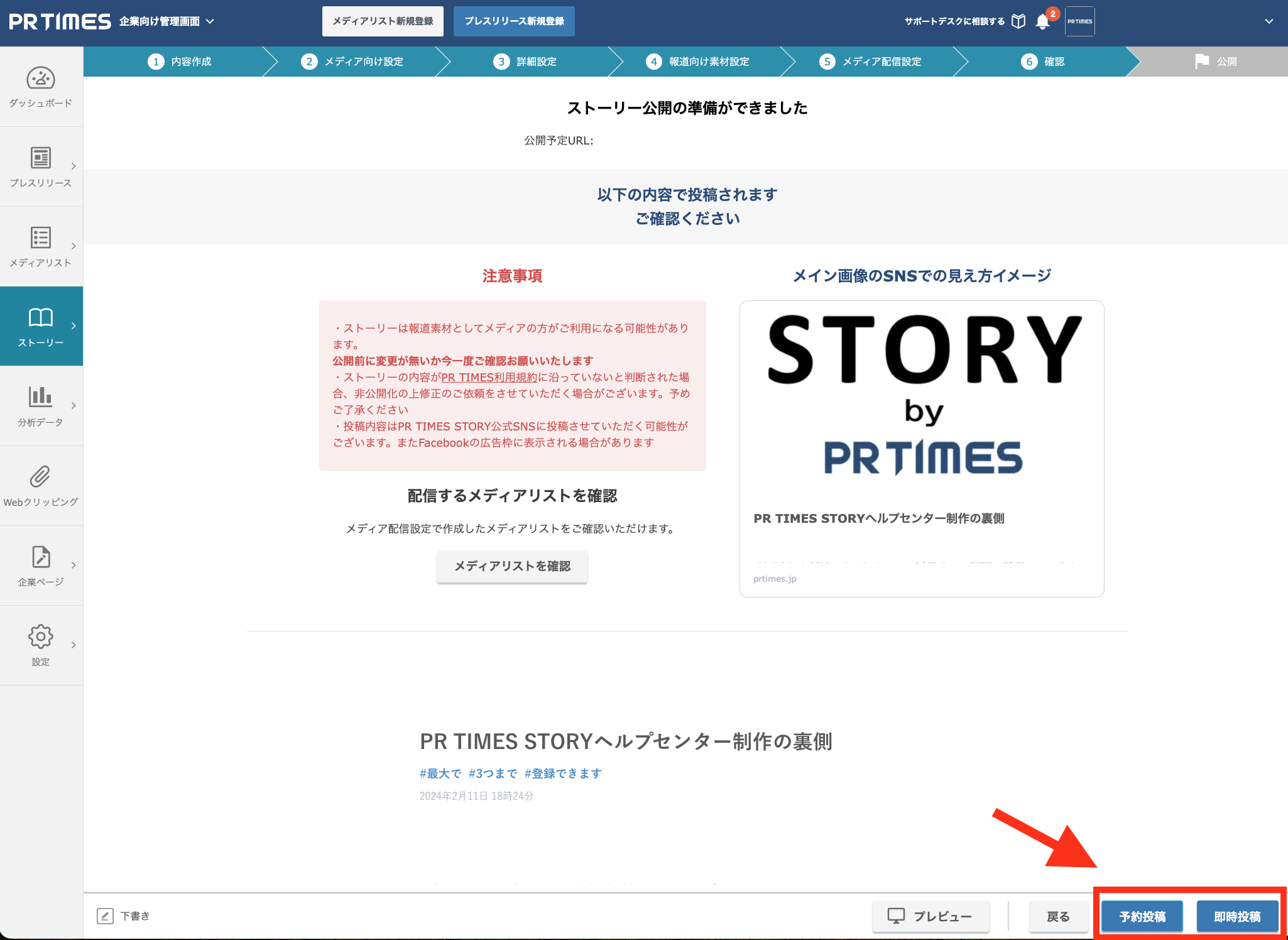Click the 2024年2月11日 18時24分 date
Image resolution: width=1288 pixels, height=940 pixels.
tap(477, 796)
